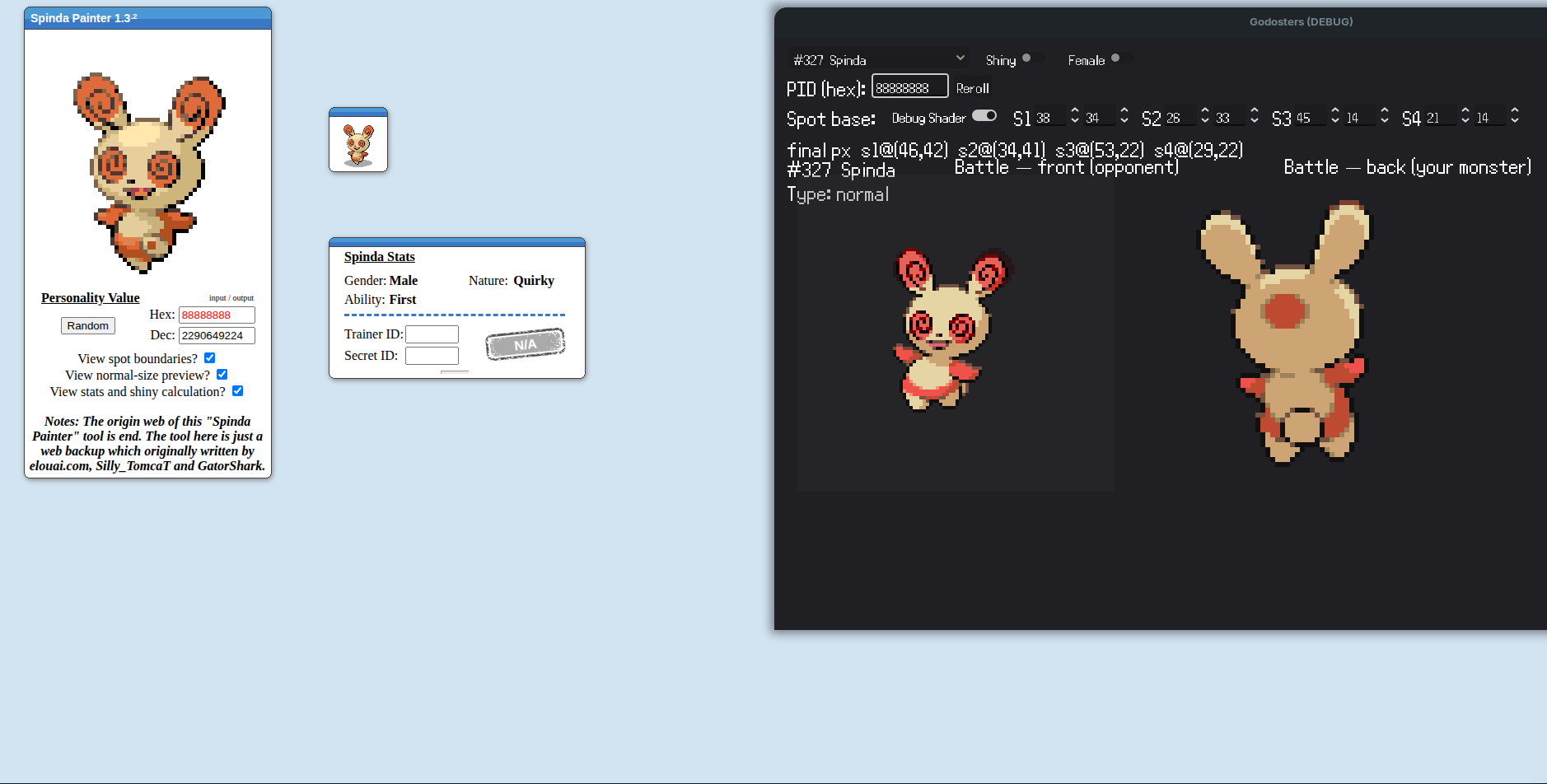
Task: Click the Spinda Painter 1.3 title bar
Action: 148,18
